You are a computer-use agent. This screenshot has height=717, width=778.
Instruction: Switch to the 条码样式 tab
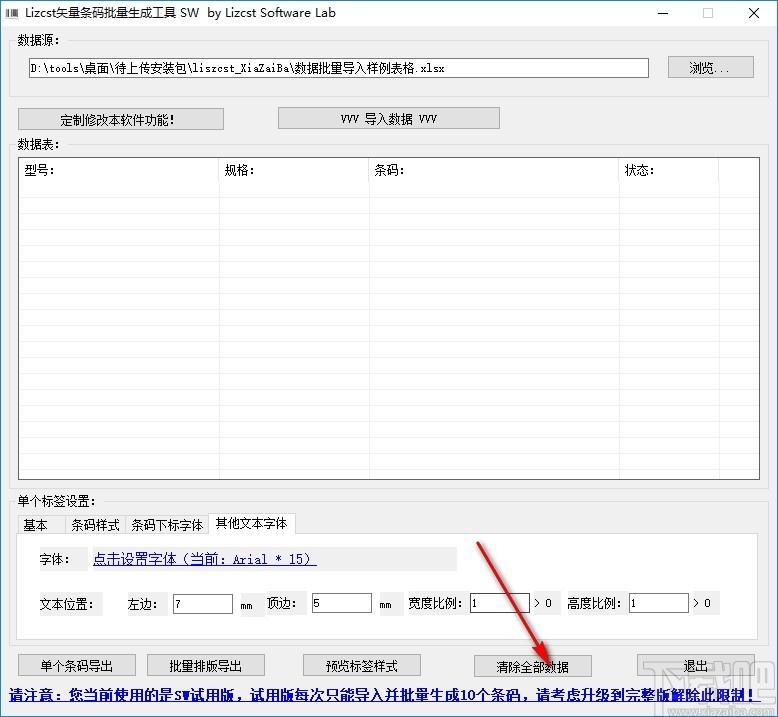(95, 524)
